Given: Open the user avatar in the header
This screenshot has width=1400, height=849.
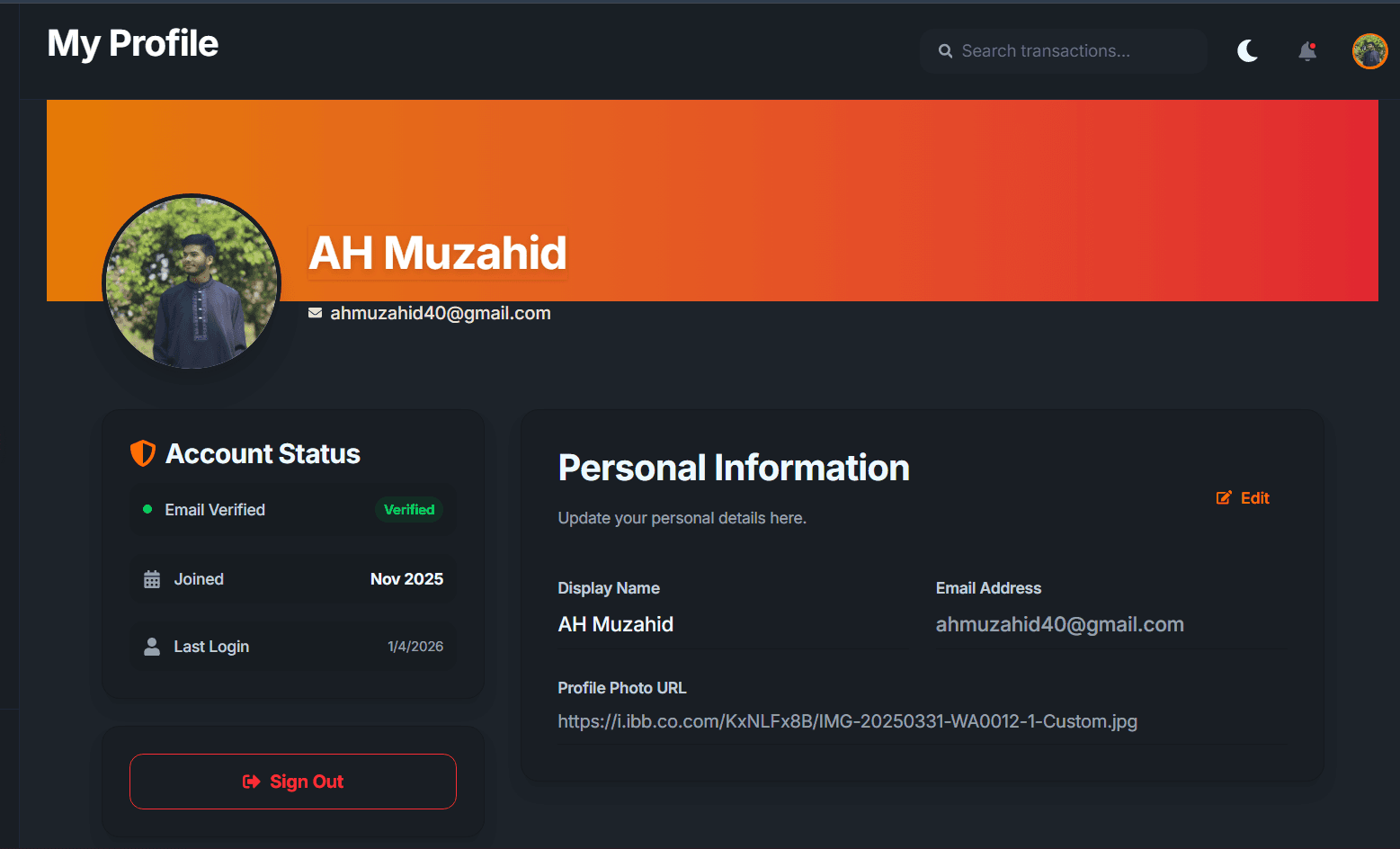Looking at the screenshot, I should pyautogui.click(x=1369, y=51).
